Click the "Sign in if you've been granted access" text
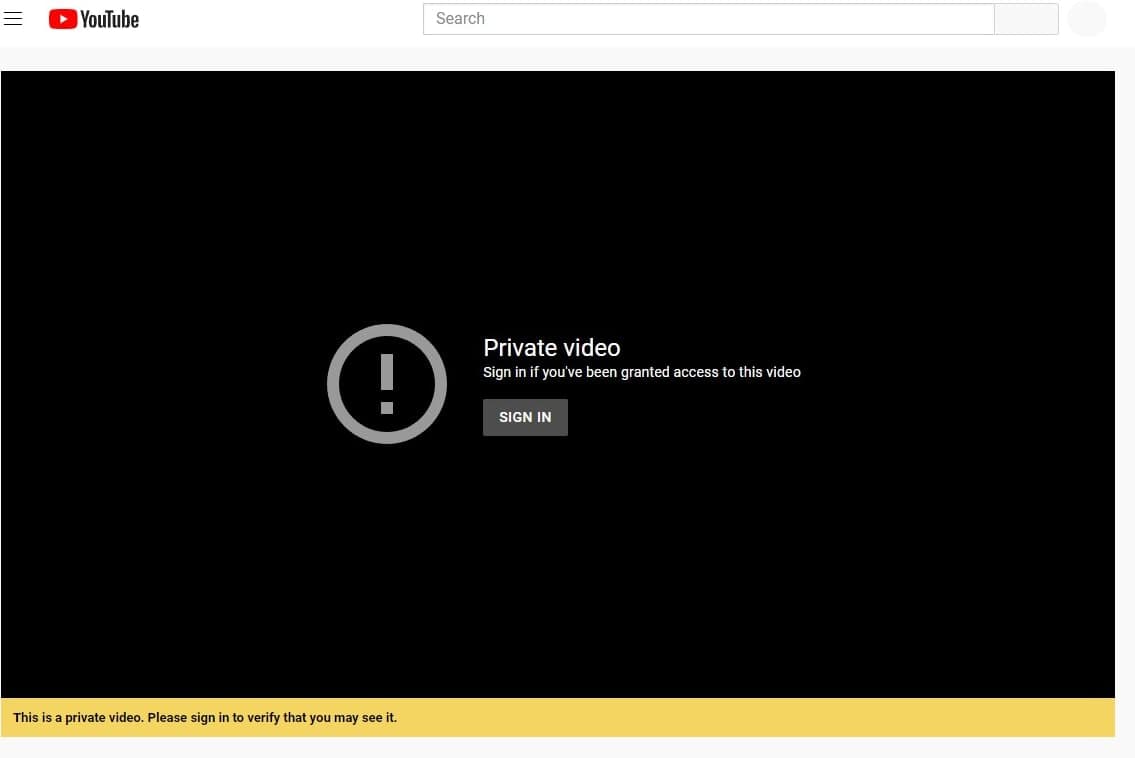Image resolution: width=1135 pixels, height=758 pixels. (641, 372)
